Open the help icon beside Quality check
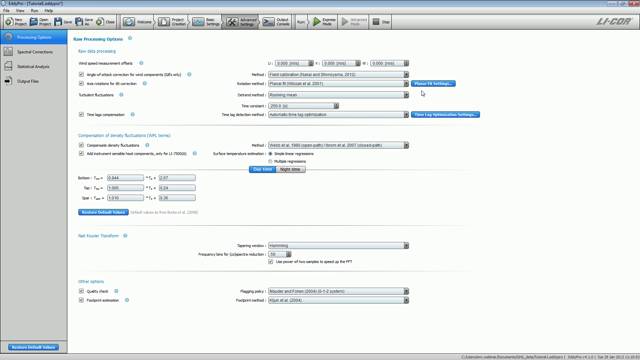 116,291
